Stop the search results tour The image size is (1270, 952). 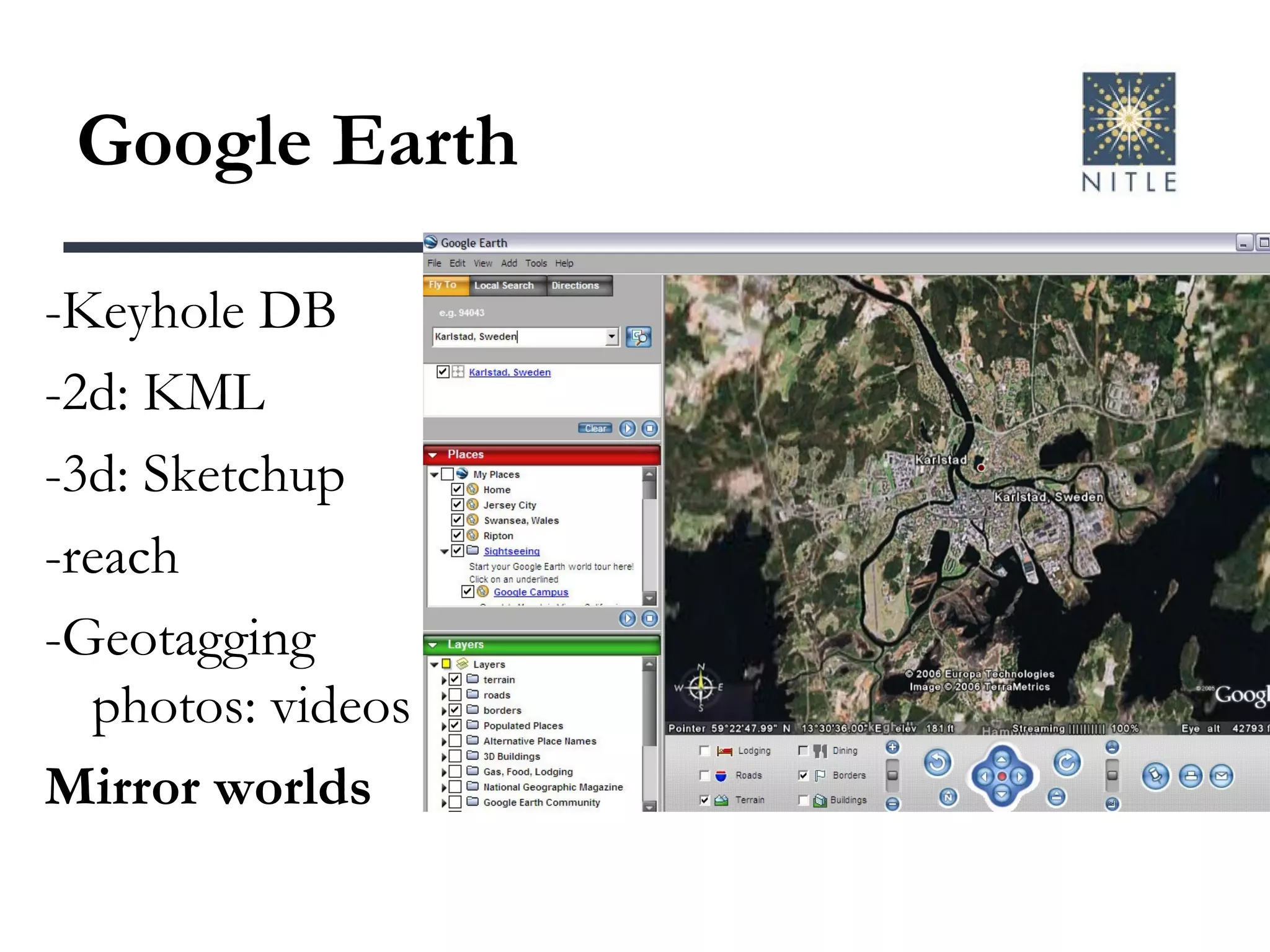click(x=649, y=428)
